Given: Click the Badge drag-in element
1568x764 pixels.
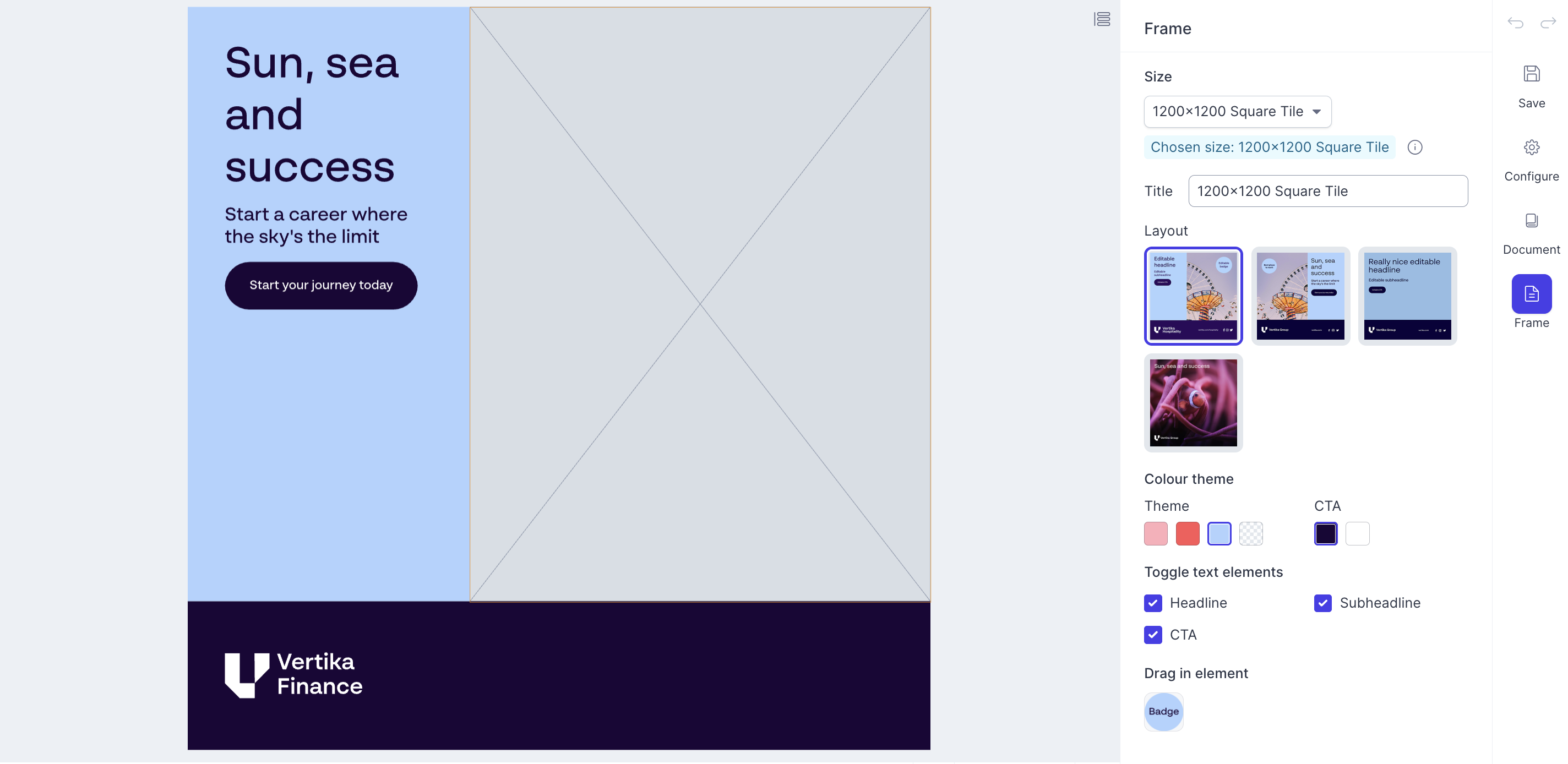Looking at the screenshot, I should tap(1163, 712).
